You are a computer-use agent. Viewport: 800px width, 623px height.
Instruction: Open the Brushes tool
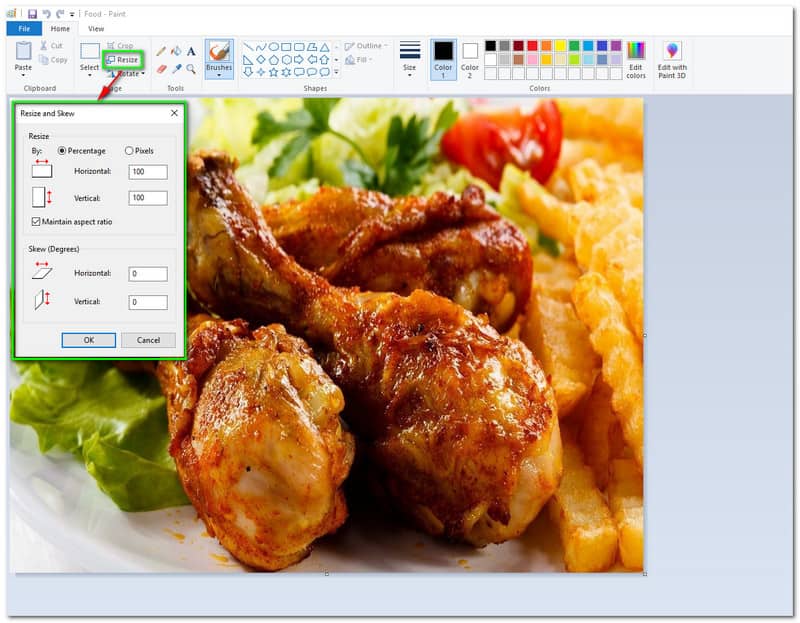point(218,57)
